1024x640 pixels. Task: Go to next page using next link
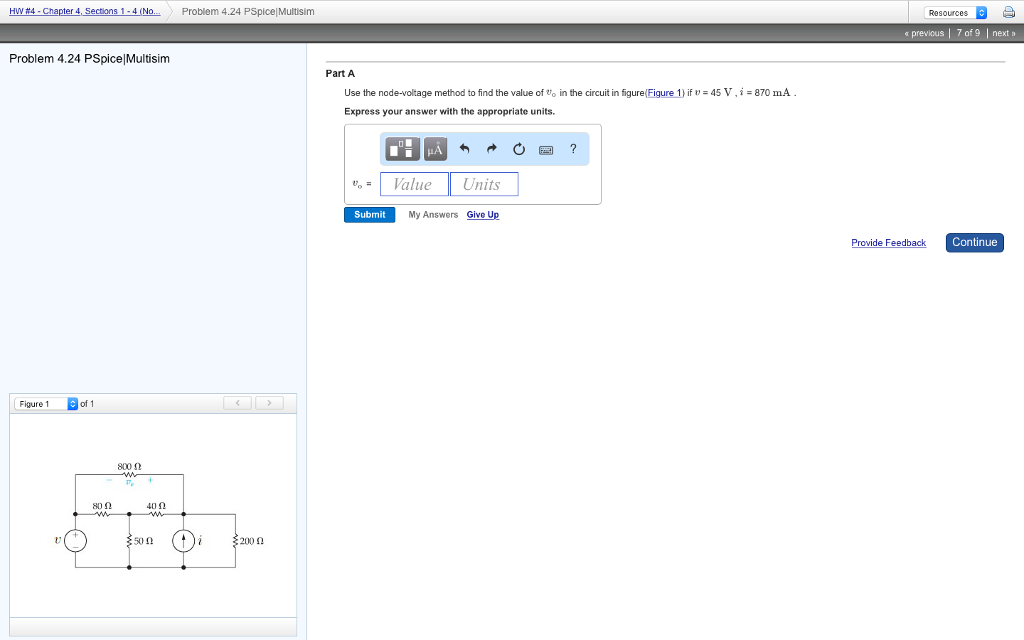point(1003,33)
